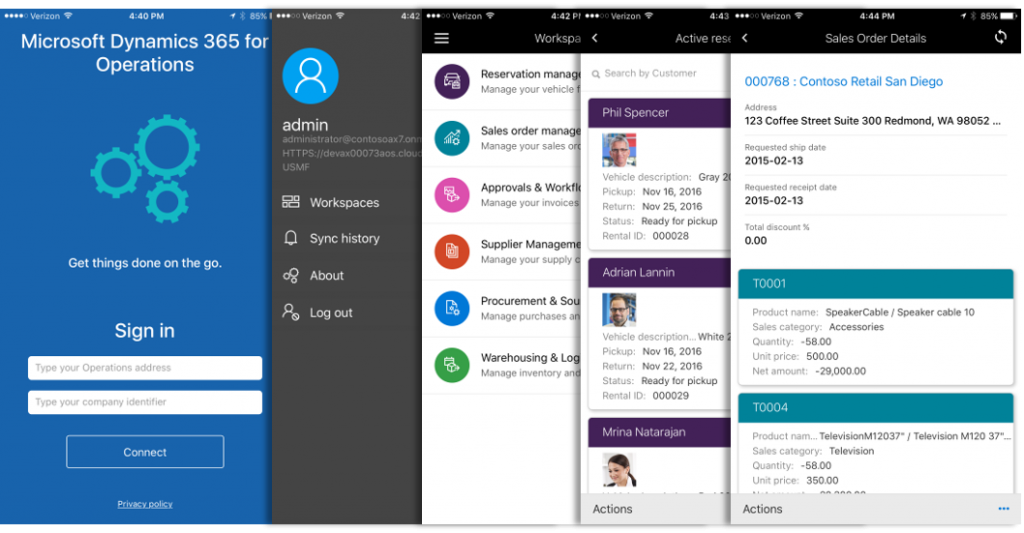Image resolution: width=1024 pixels, height=533 pixels.
Task: Select Rental ID 000028 text
Action: [671, 236]
